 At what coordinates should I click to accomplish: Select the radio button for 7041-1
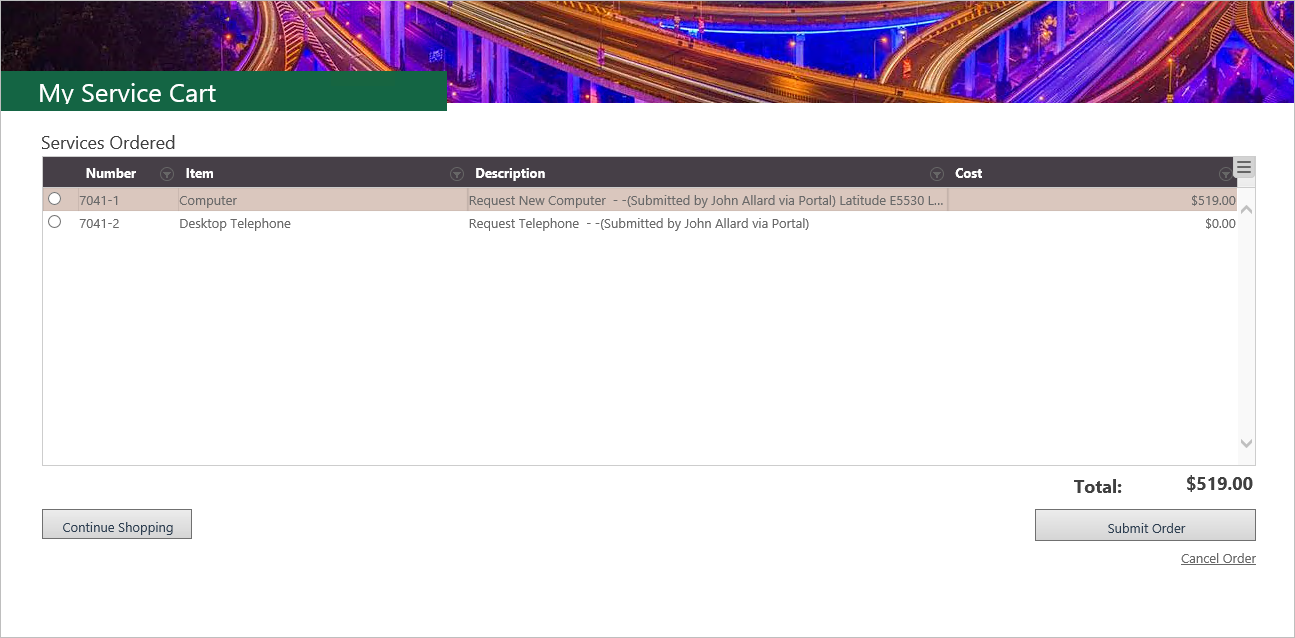[54, 199]
